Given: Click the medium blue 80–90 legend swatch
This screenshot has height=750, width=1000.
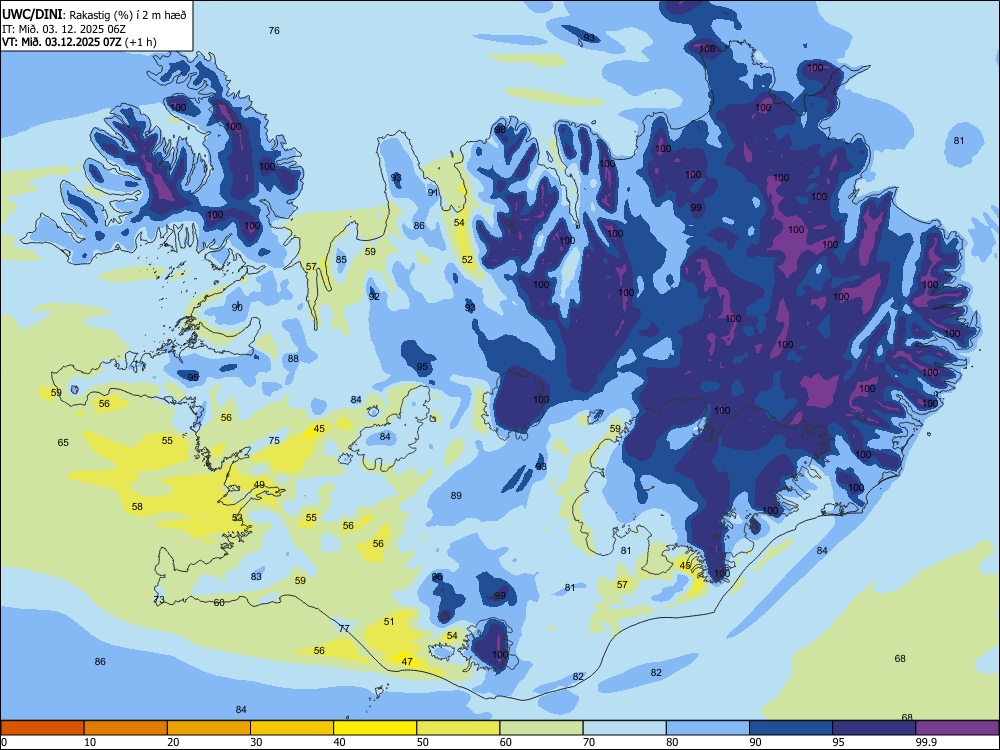Looking at the screenshot, I should pos(708,728).
